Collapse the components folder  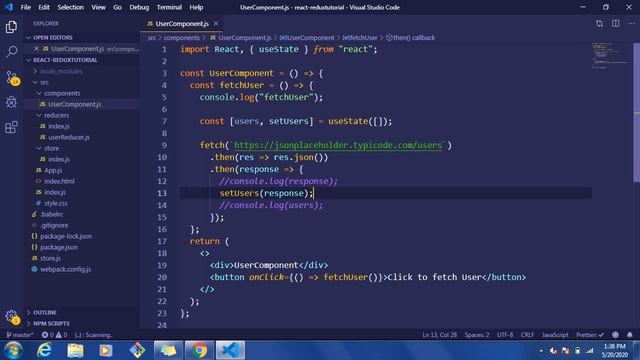62,93
